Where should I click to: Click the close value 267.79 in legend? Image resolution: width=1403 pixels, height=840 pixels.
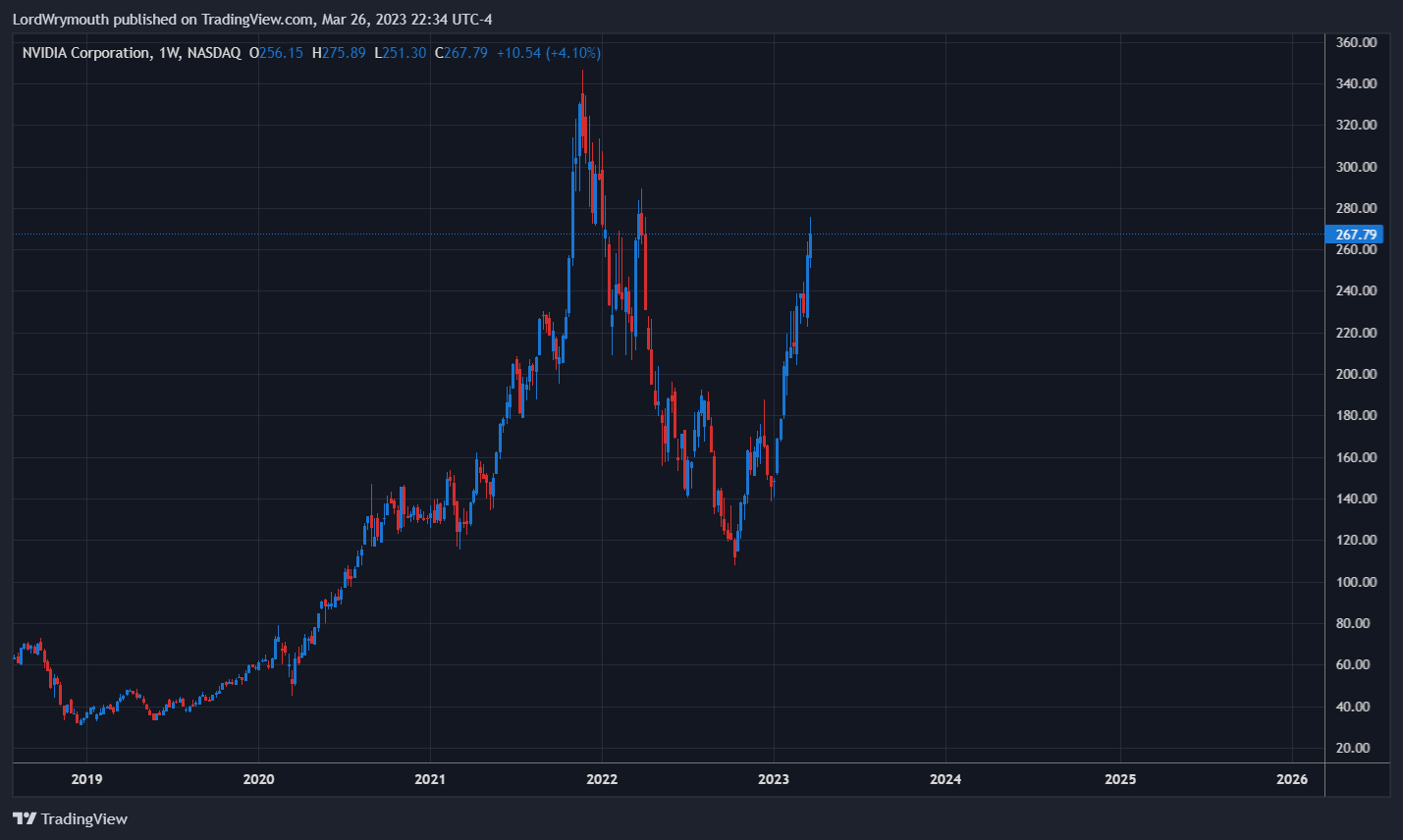coord(465,53)
